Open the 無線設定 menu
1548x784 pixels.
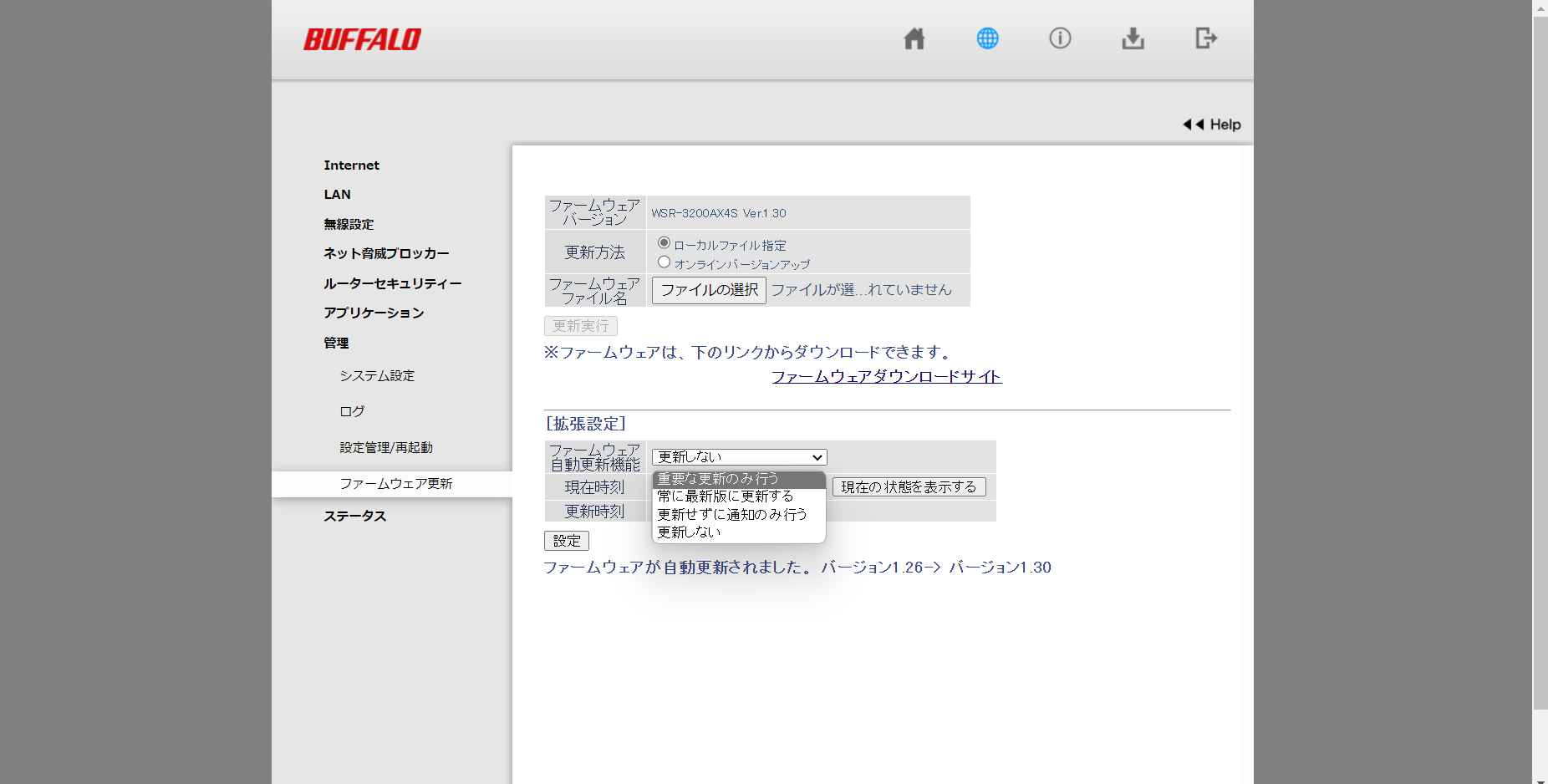[x=349, y=224]
